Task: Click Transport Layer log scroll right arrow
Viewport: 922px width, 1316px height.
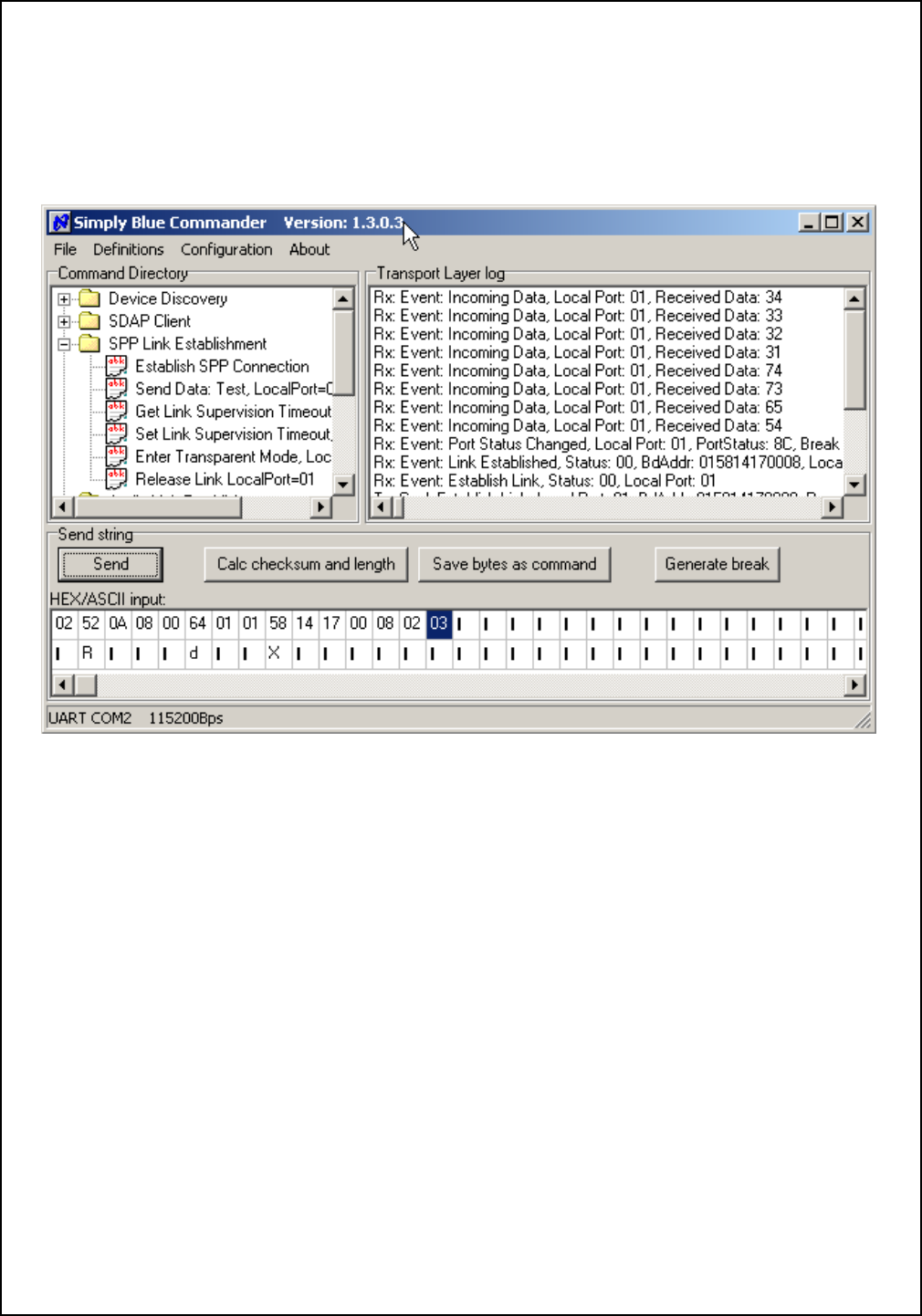Action: (x=832, y=507)
